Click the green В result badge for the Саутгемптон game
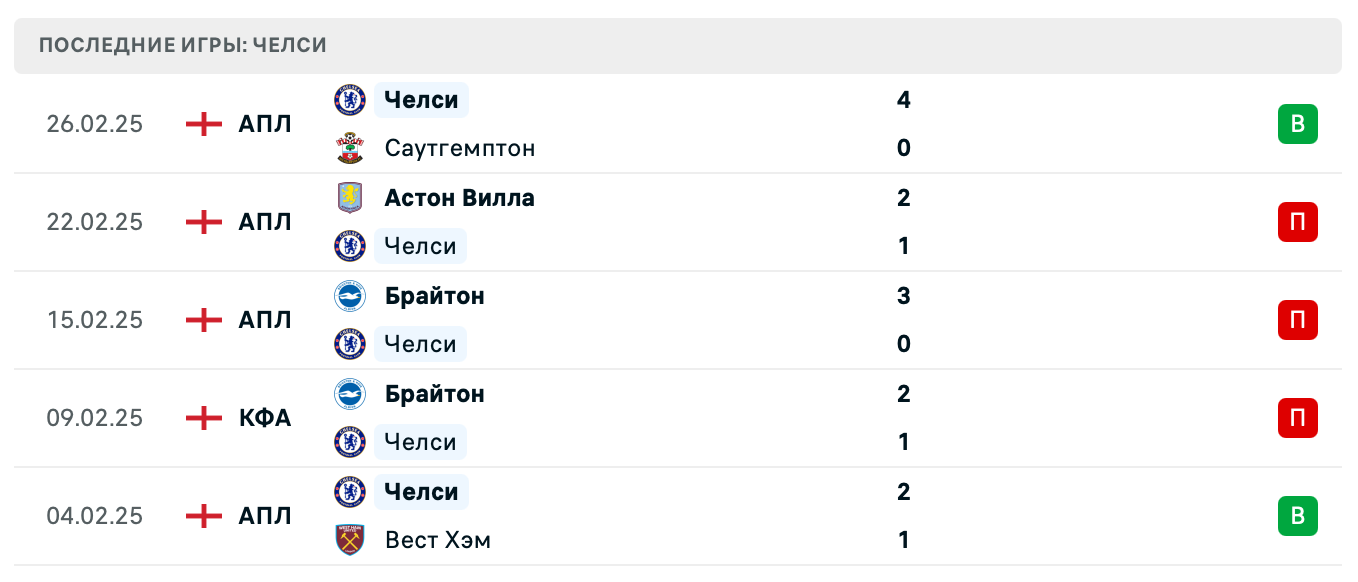The width and height of the screenshot is (1358, 582). 1299,124
